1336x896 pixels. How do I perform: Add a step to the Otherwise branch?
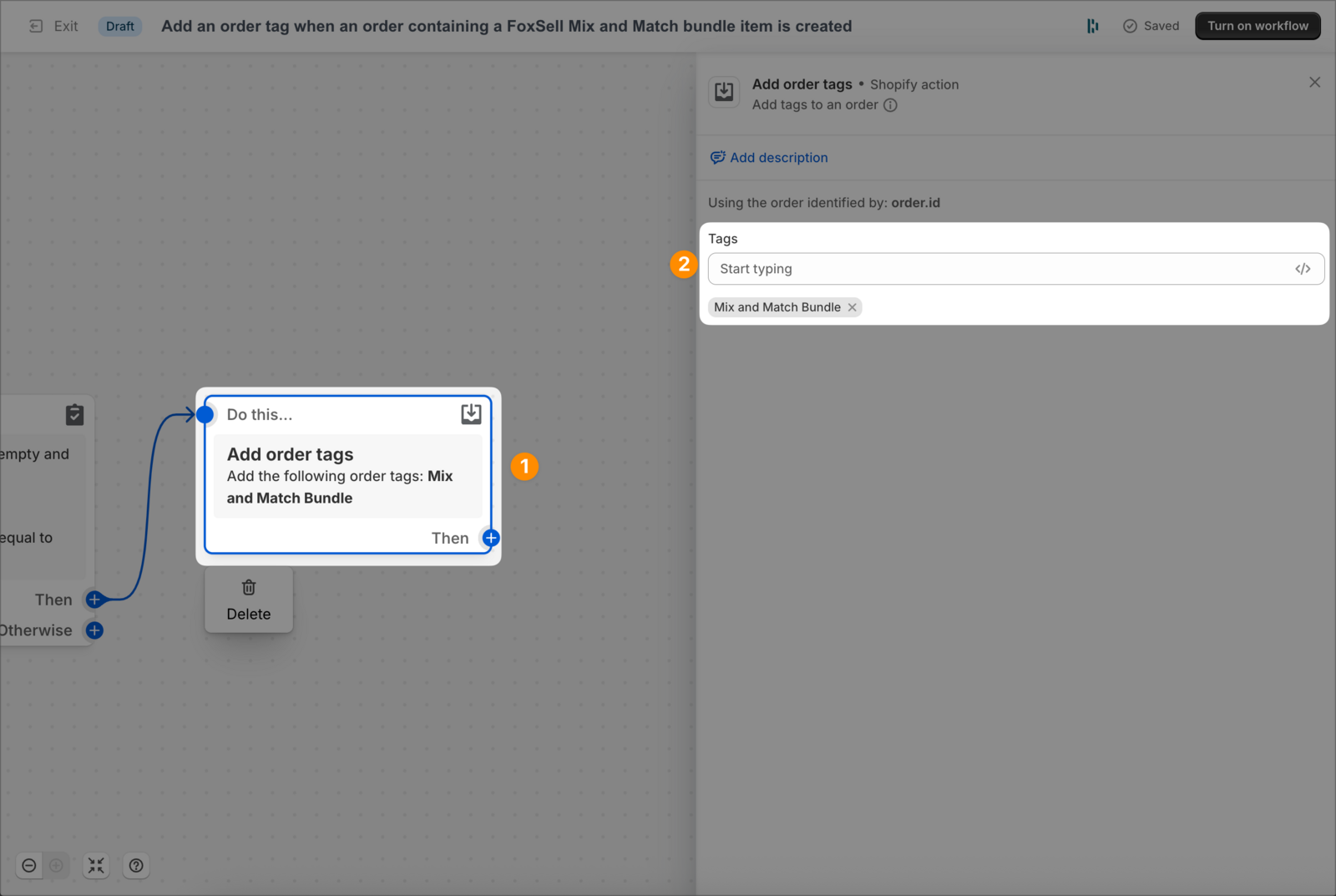pyautogui.click(x=94, y=630)
